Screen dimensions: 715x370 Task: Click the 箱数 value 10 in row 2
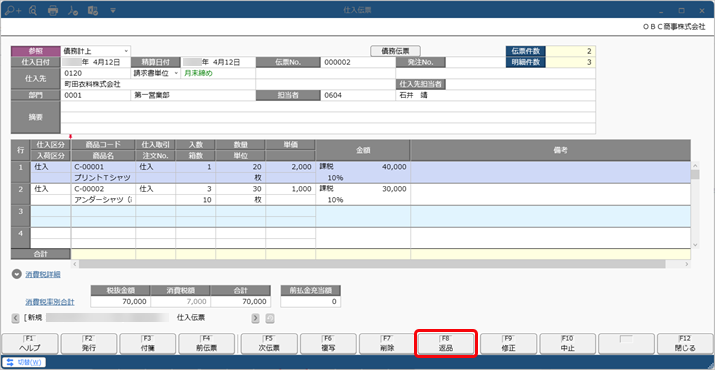[x=196, y=200]
